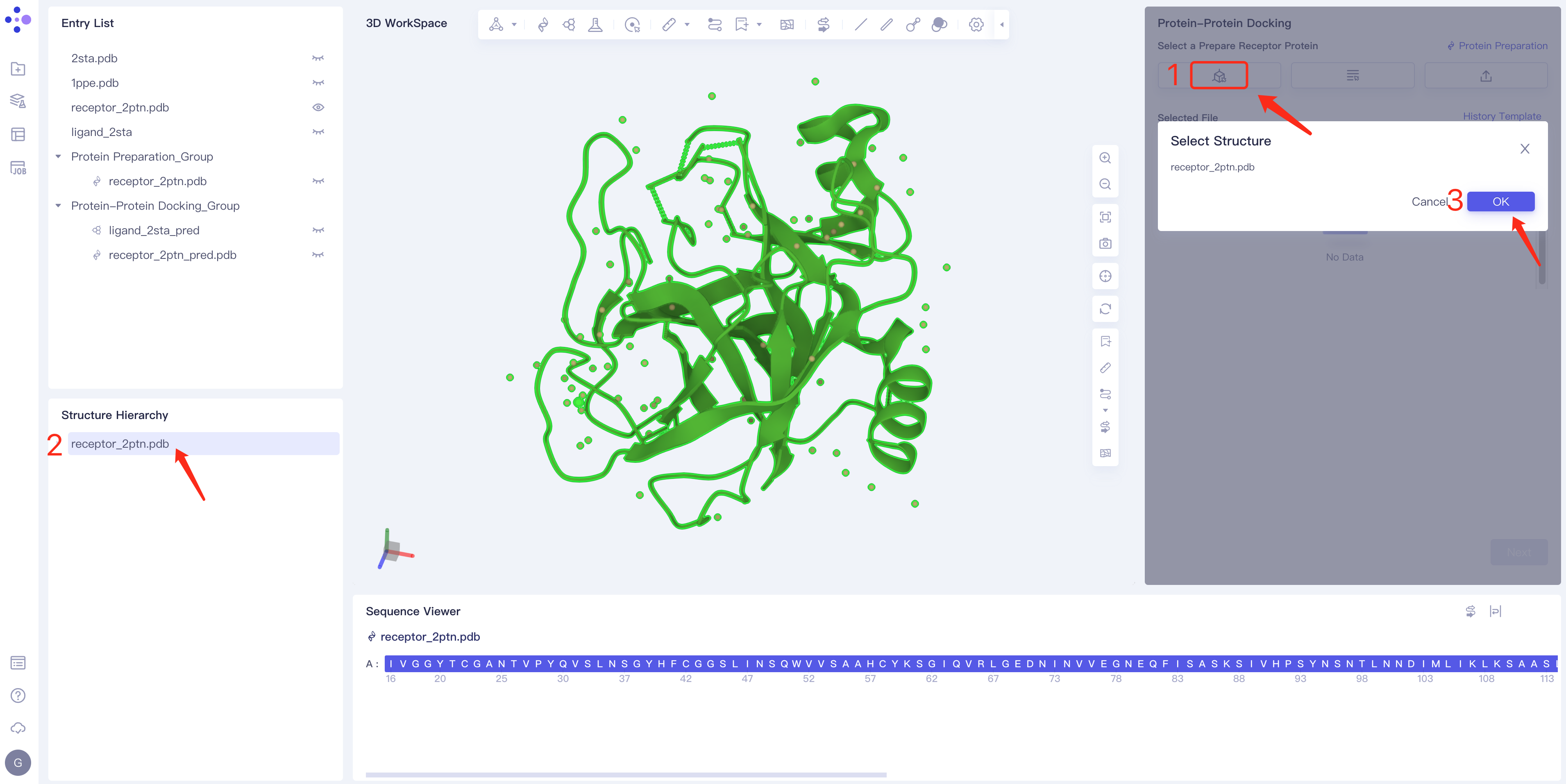Viewport: 1566px width, 784px height.
Task: Toggle visibility of ligand_2sta_pred
Action: point(318,230)
